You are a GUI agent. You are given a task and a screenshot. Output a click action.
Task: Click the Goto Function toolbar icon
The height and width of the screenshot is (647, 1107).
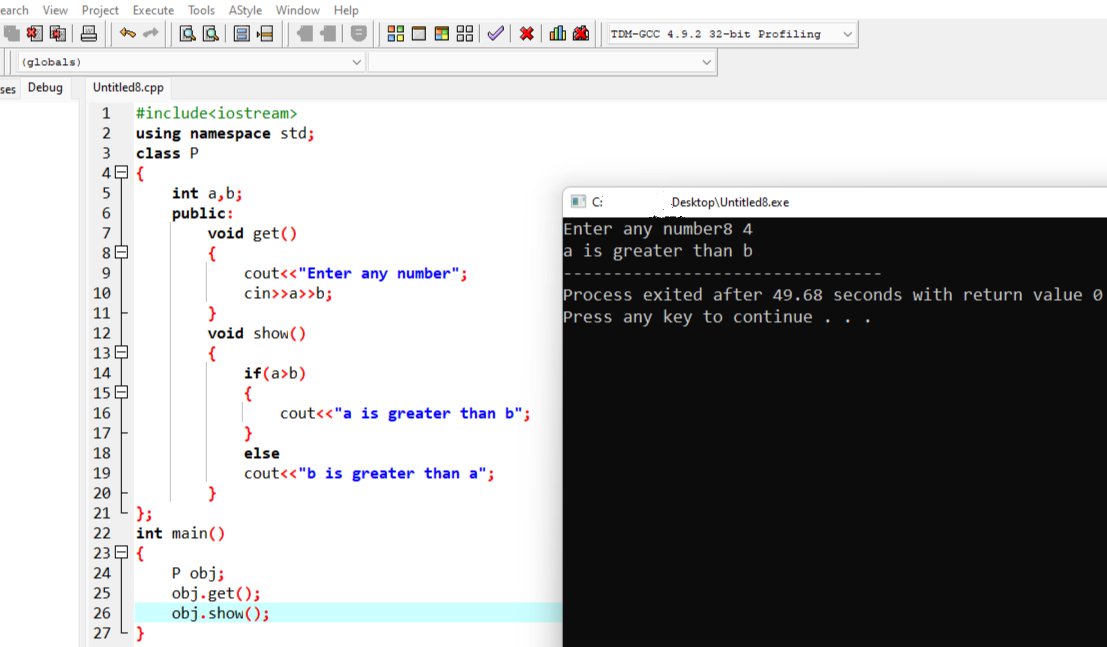click(241, 33)
